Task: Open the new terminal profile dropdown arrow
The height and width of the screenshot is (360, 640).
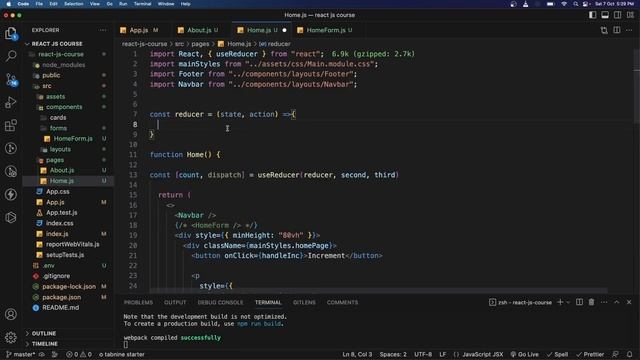Action: coord(568,302)
